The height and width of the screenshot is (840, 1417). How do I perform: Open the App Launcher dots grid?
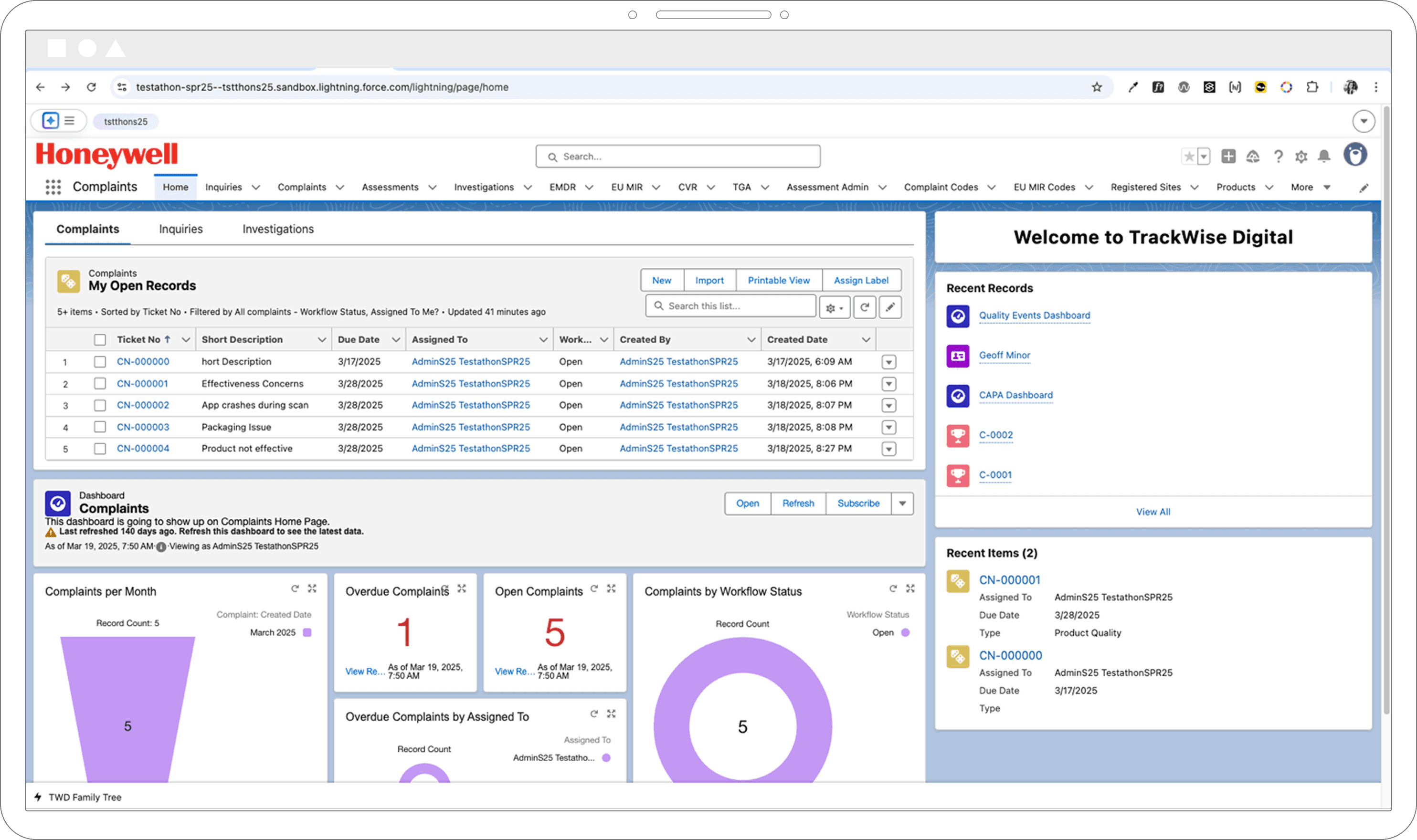click(53, 188)
